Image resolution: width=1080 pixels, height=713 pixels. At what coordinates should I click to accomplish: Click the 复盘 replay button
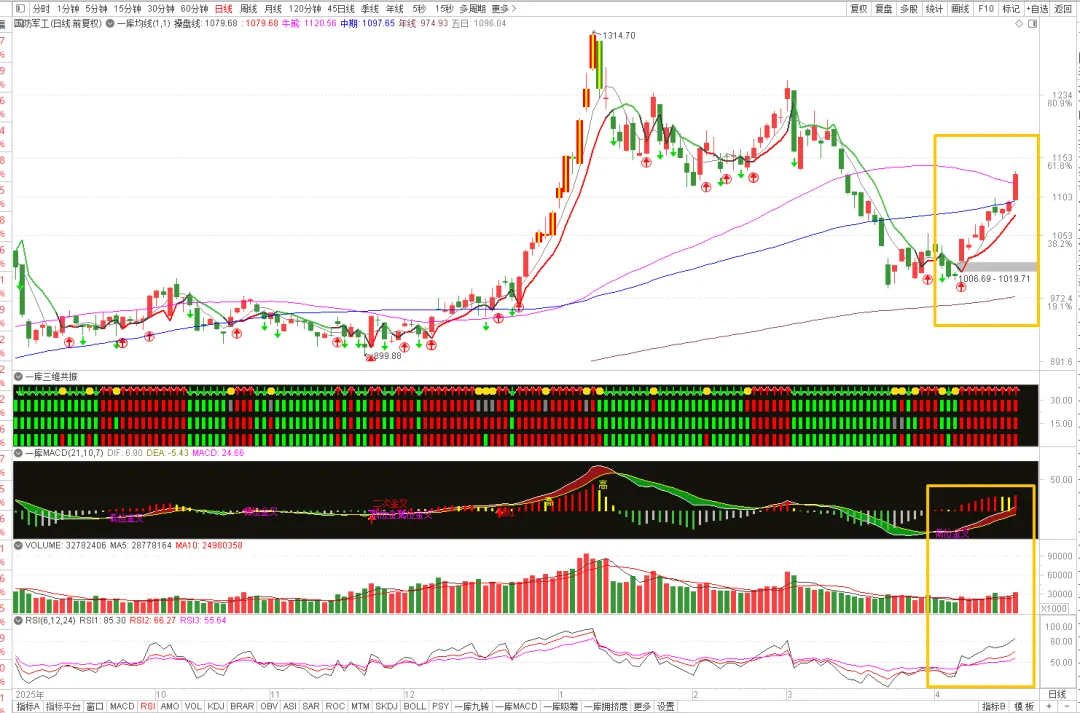pyautogui.click(x=884, y=8)
